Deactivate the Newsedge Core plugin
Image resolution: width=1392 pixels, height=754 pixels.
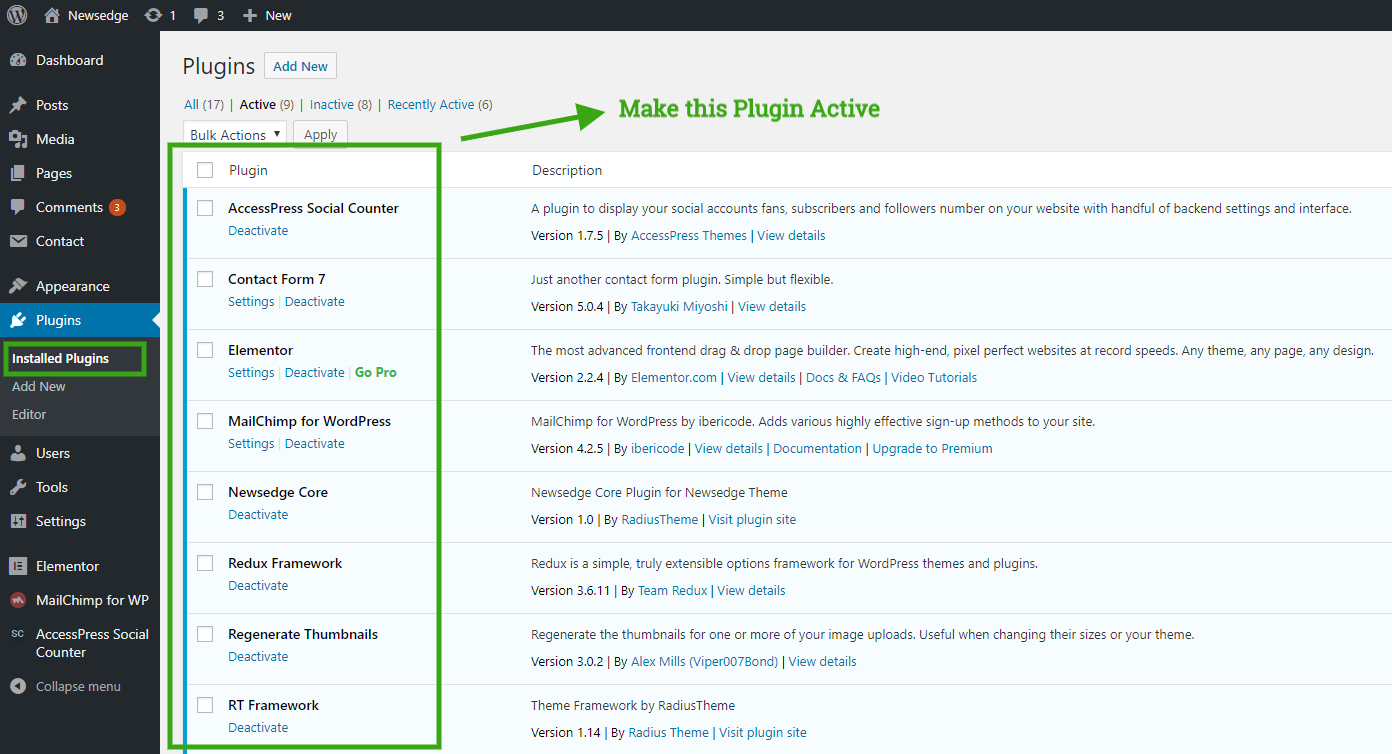[x=258, y=514]
